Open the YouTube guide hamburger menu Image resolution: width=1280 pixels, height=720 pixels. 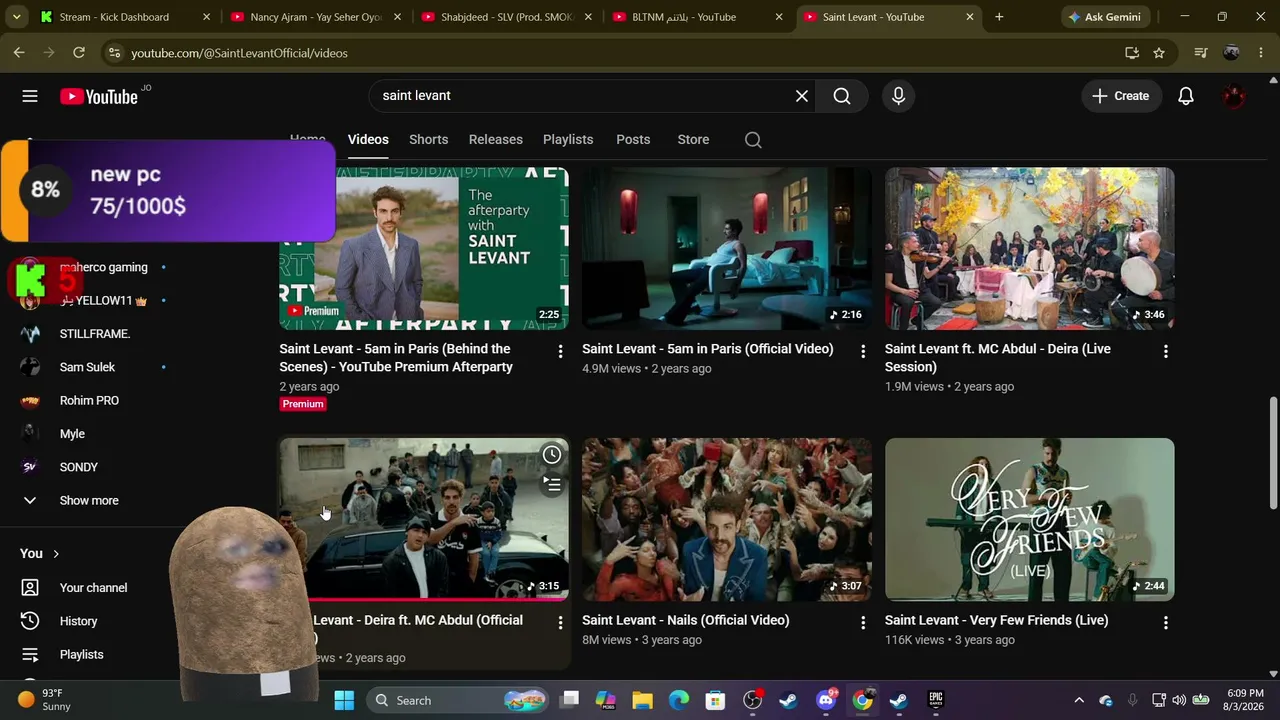click(30, 96)
